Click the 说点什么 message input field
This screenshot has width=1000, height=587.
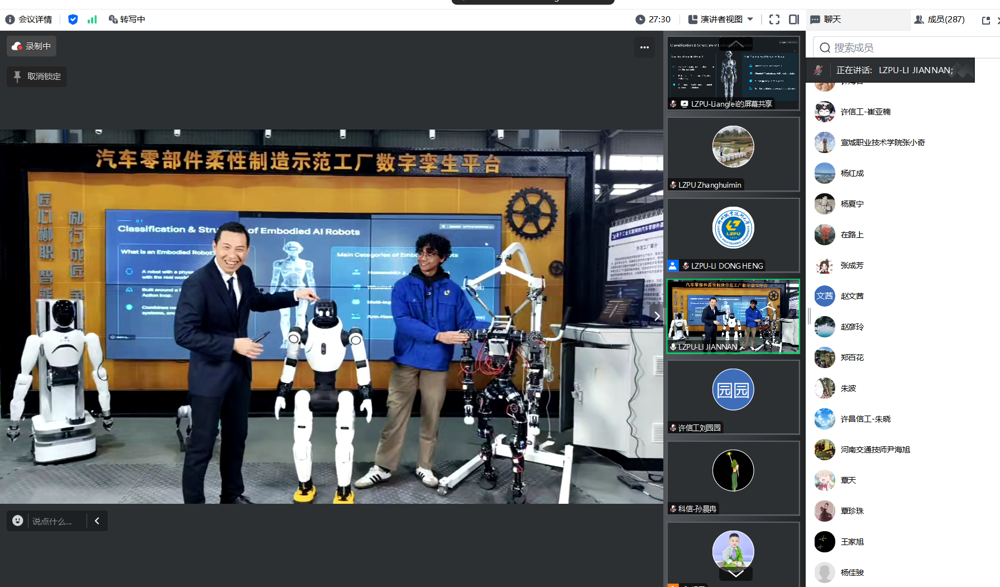[54, 521]
